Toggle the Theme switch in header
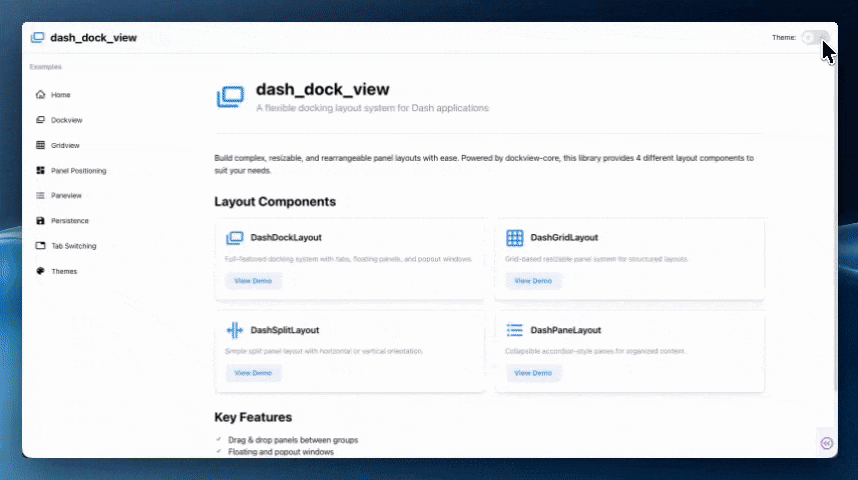The width and height of the screenshot is (858, 480). coord(814,38)
